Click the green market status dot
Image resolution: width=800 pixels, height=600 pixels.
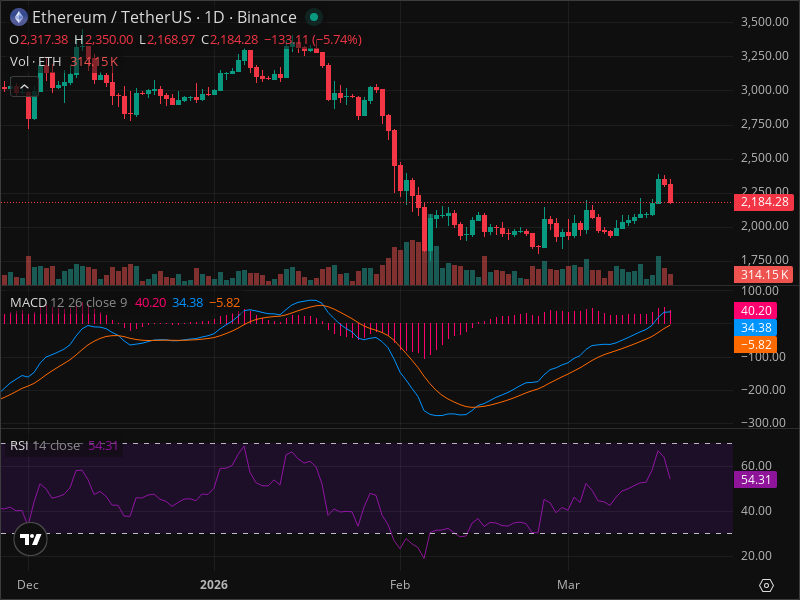point(314,17)
